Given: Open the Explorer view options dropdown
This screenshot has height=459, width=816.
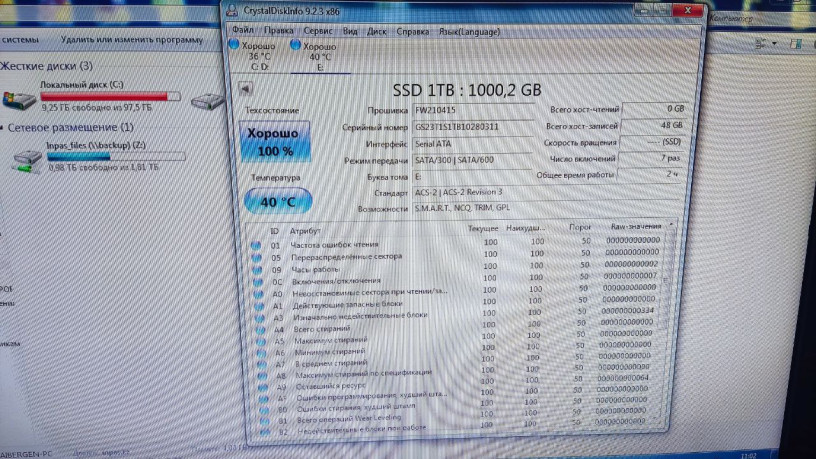Looking at the screenshot, I should coord(774,44).
